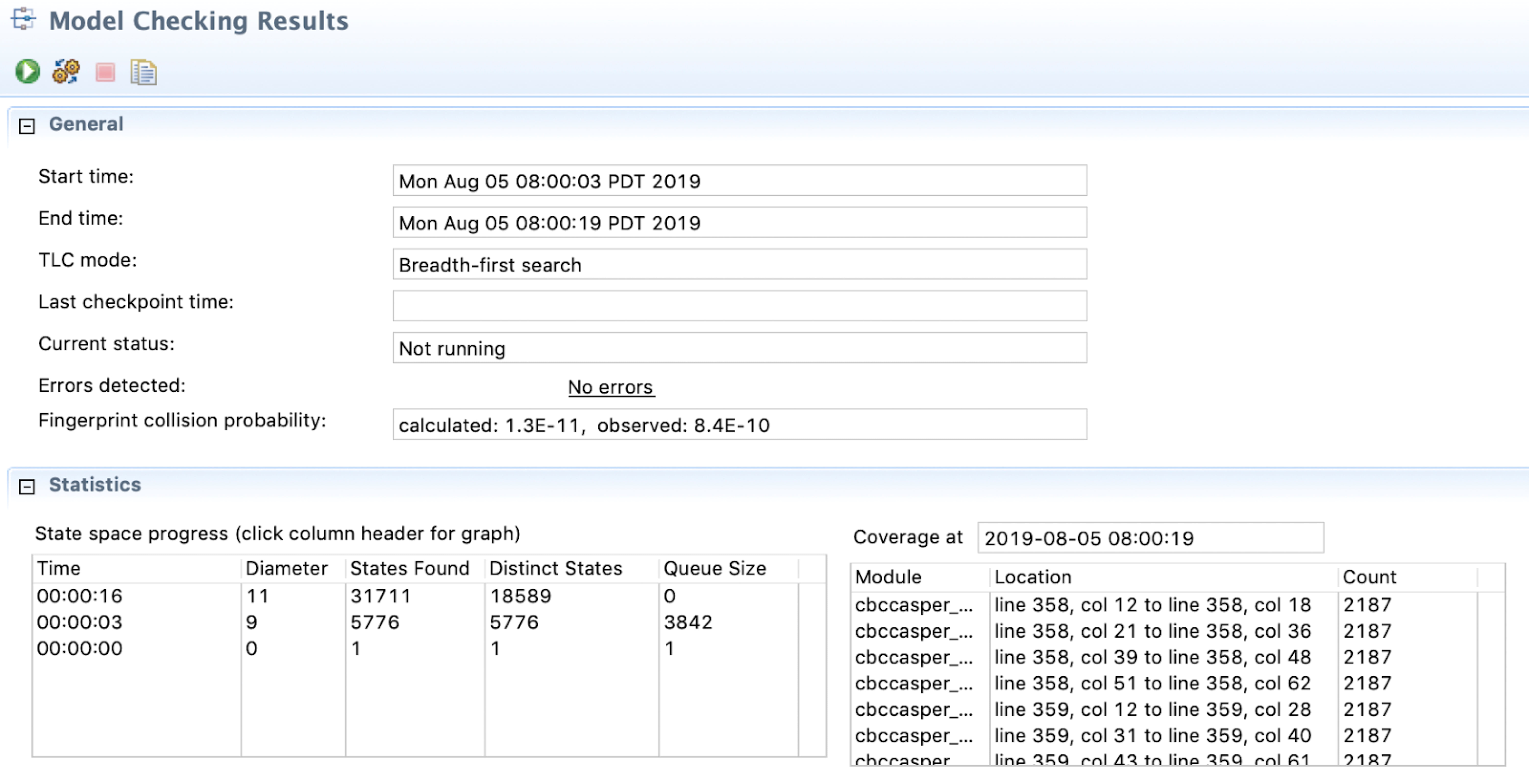Collapse the Statistics section
1529x784 pixels.
pos(27,487)
